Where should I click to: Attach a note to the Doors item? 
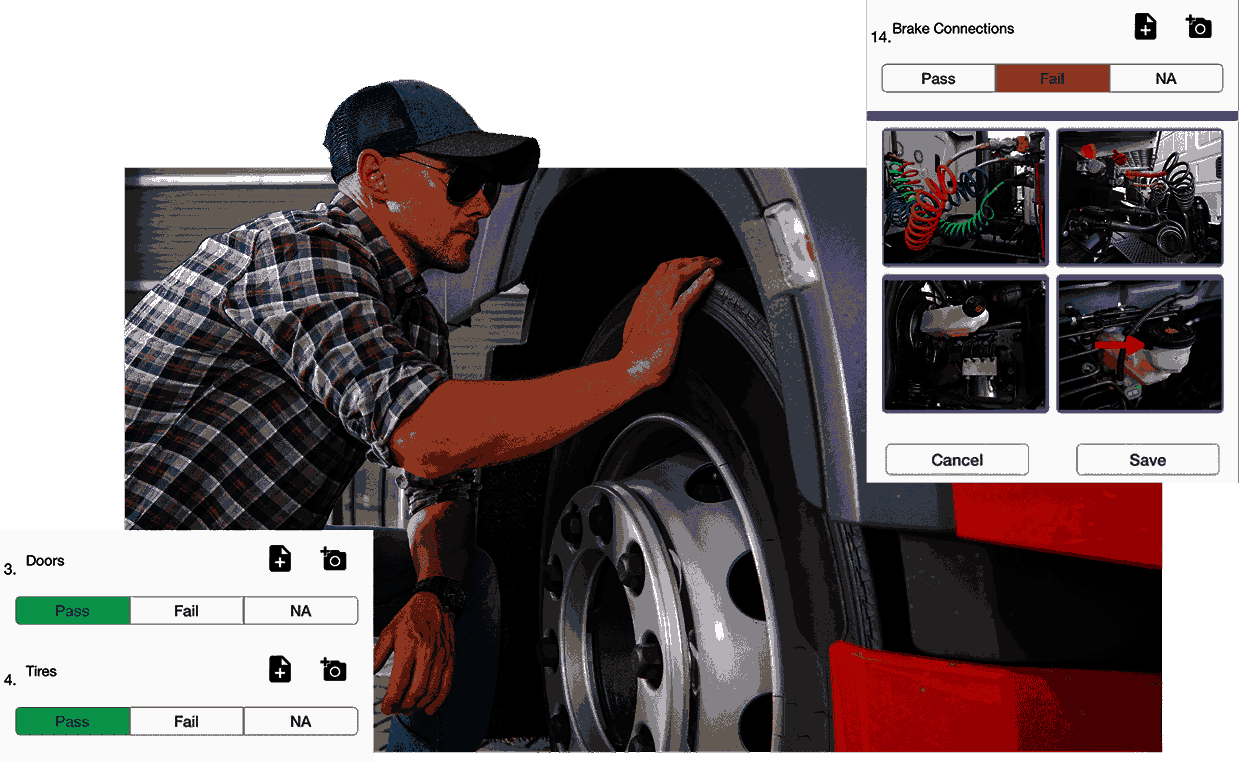(x=279, y=559)
